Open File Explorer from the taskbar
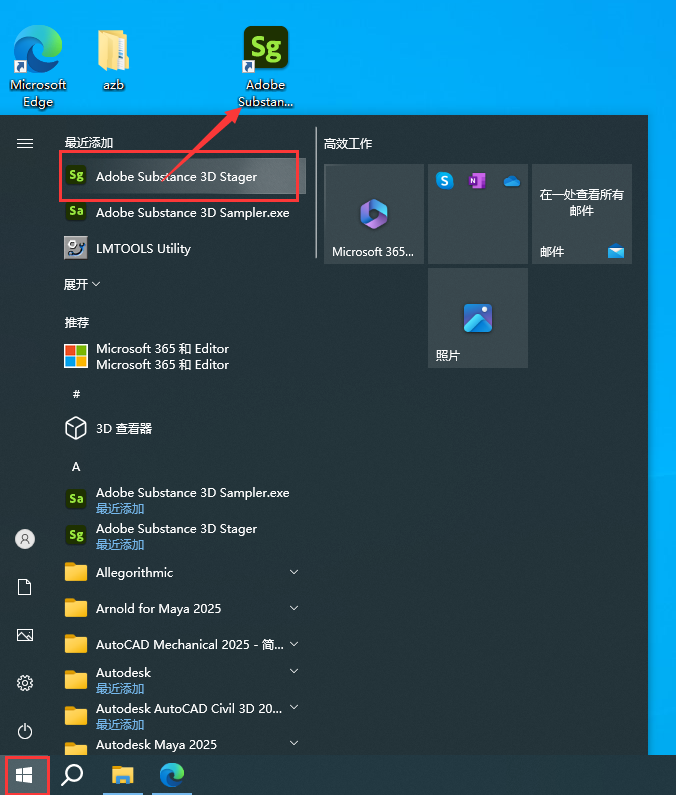676x795 pixels. [x=122, y=775]
